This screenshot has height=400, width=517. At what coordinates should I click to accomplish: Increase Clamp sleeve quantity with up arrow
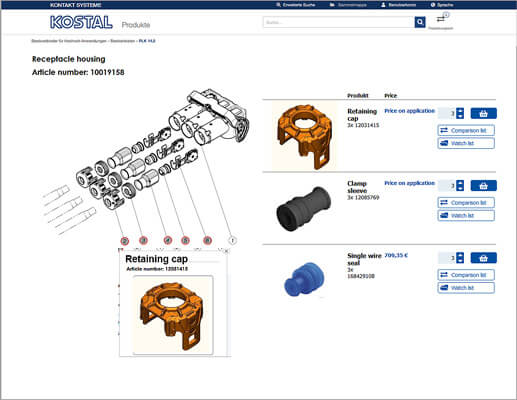click(x=460, y=183)
